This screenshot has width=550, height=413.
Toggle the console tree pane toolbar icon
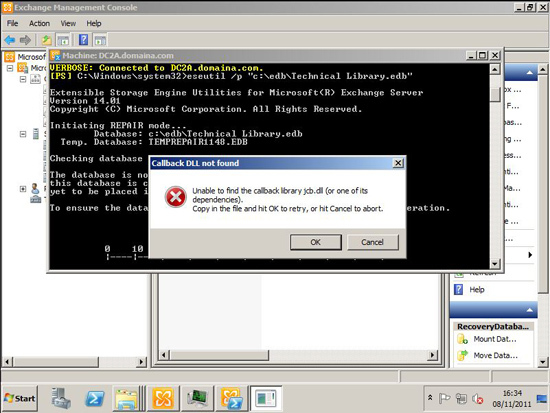(x=63, y=40)
